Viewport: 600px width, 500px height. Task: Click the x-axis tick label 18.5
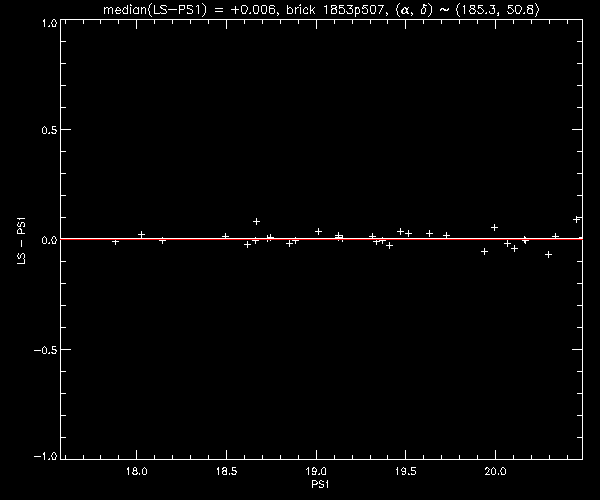coord(227,471)
